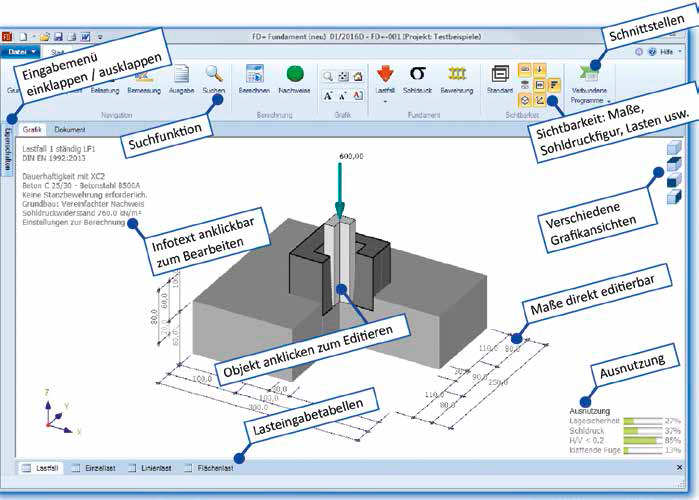Expand the Verbundene Programme dropdown arrow
Image resolution: width=699 pixels, height=500 pixels.
(x=609, y=101)
